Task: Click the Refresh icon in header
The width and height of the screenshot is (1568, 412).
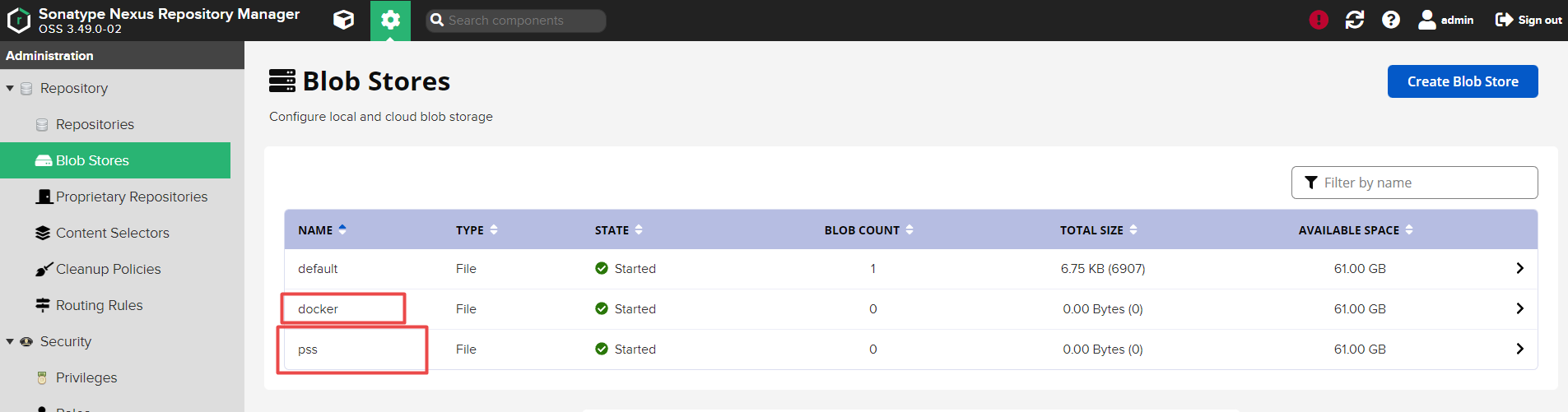Action: 1355,20
